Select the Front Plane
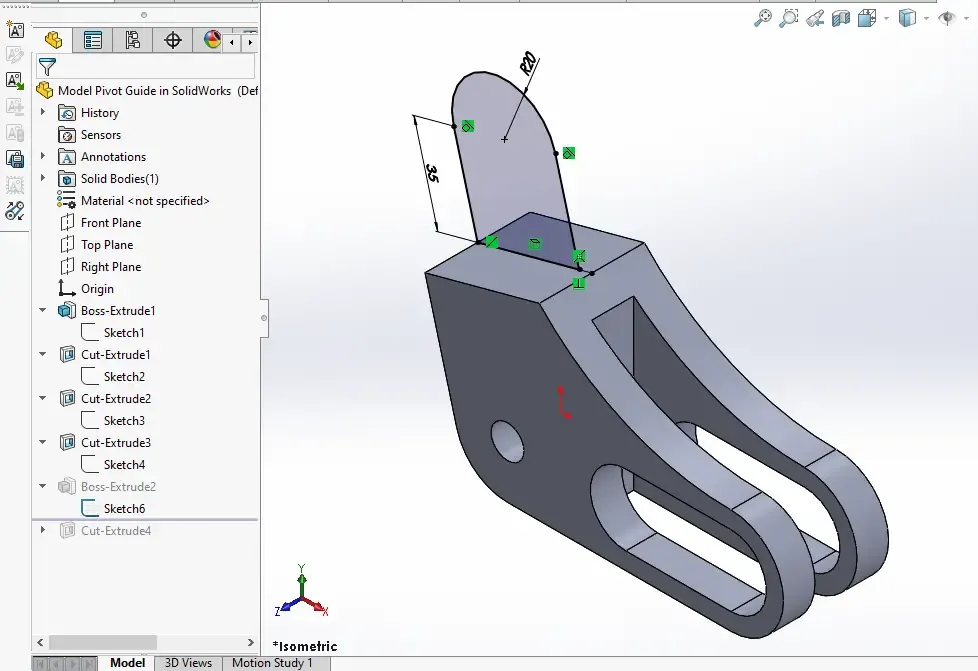The width and height of the screenshot is (978, 671). point(100,223)
